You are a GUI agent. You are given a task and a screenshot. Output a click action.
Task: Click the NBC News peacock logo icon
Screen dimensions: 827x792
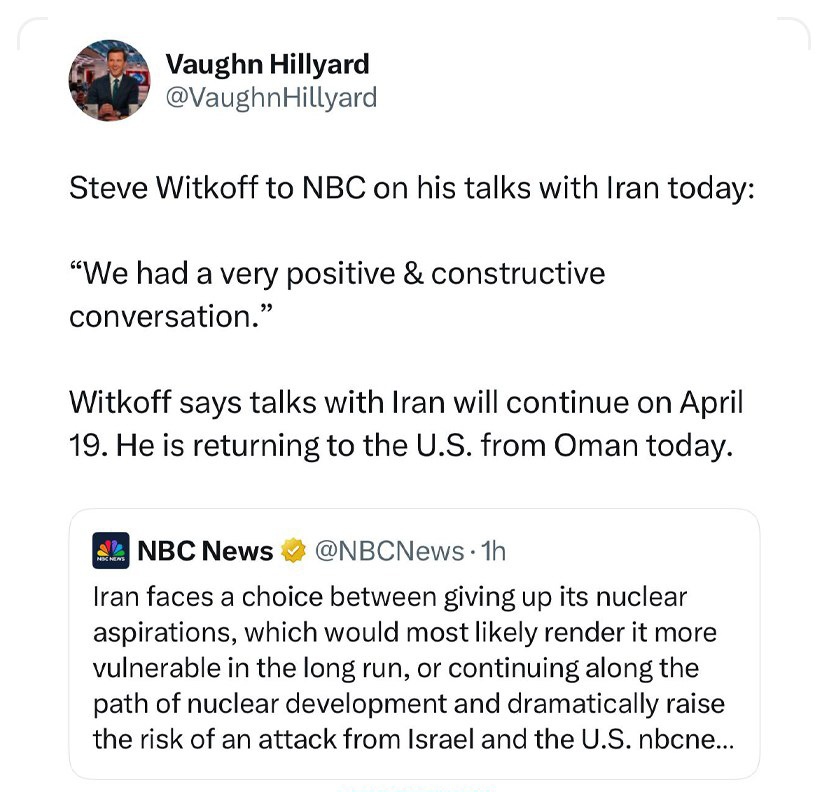click(x=110, y=550)
